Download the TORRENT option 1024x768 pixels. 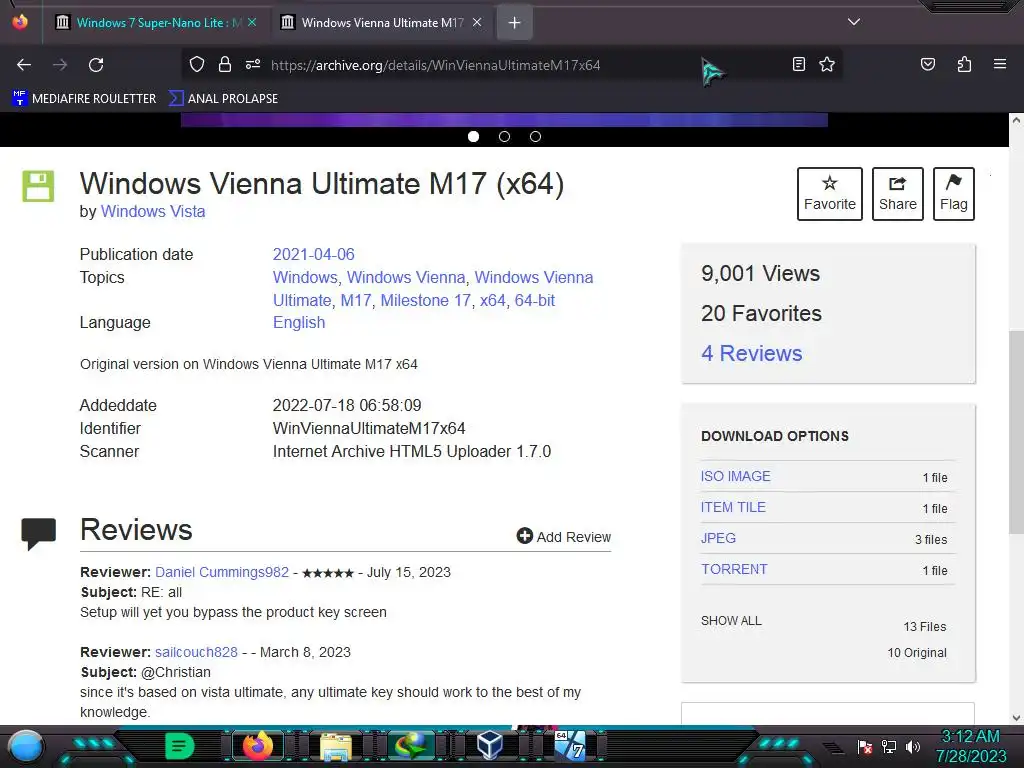[x=734, y=569]
